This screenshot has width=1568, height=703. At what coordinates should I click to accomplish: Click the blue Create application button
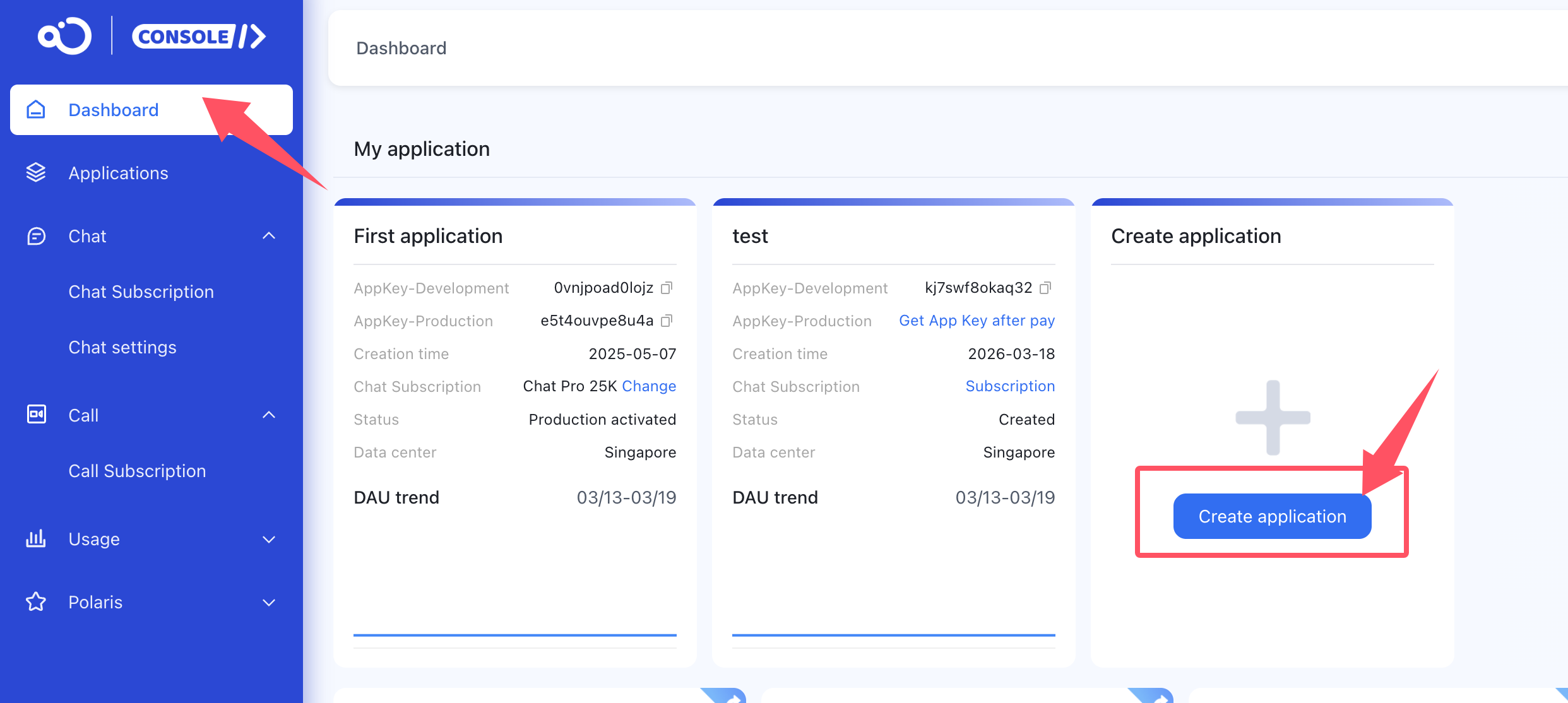coord(1272,516)
